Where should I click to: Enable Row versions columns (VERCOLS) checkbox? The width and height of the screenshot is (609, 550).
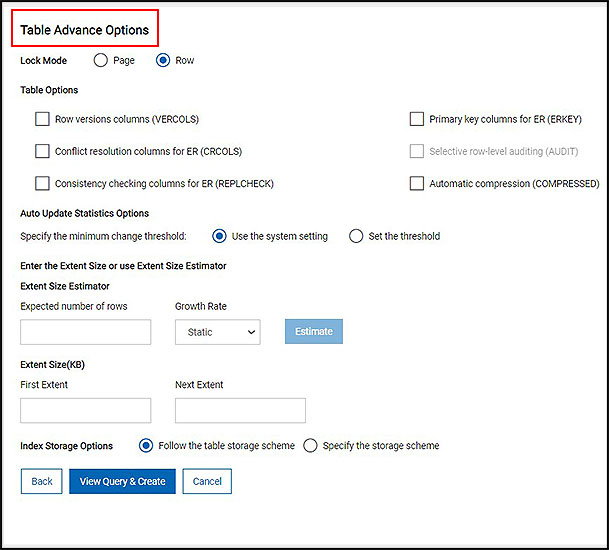tap(42, 119)
